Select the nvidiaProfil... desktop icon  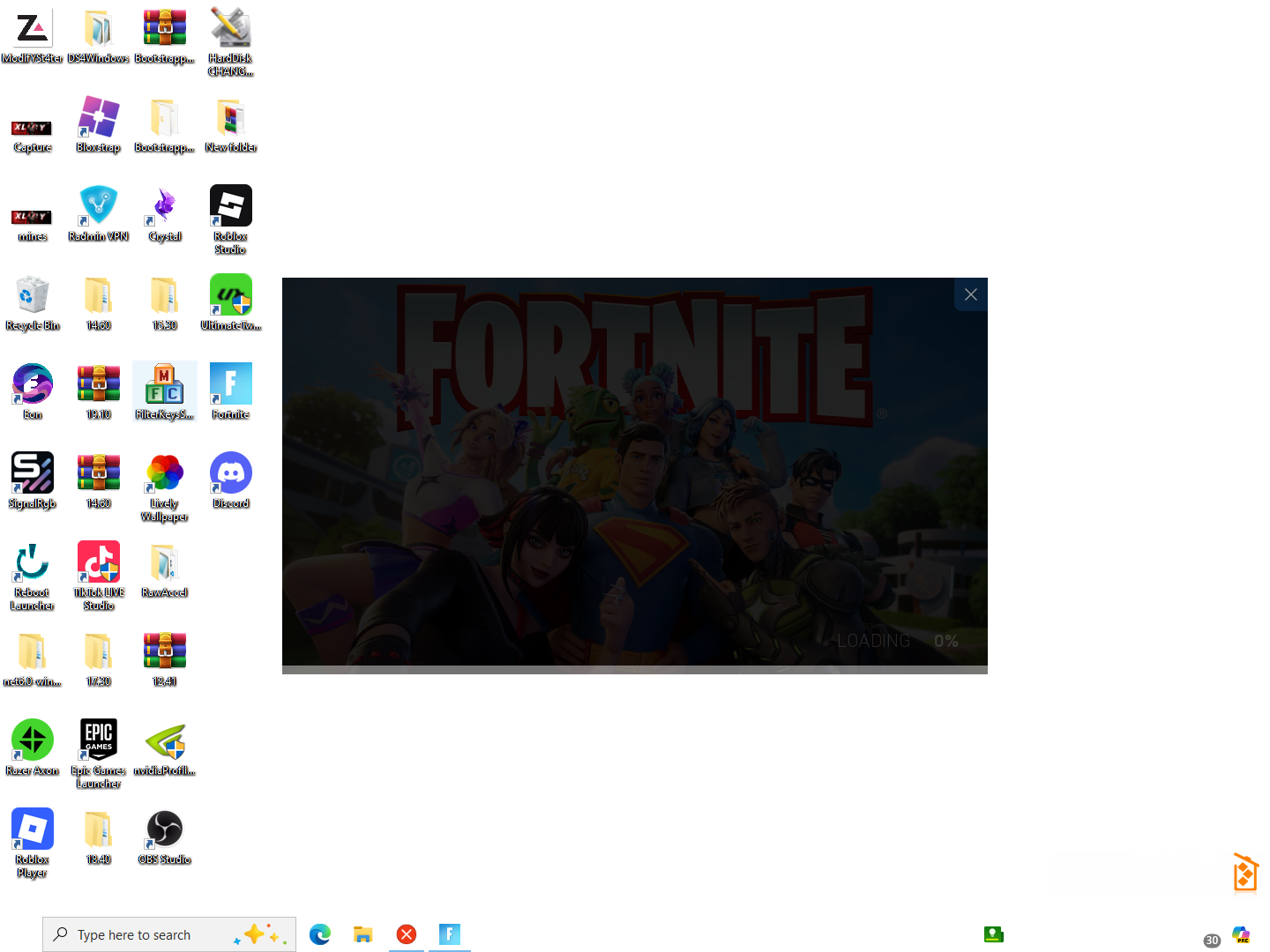click(x=165, y=748)
